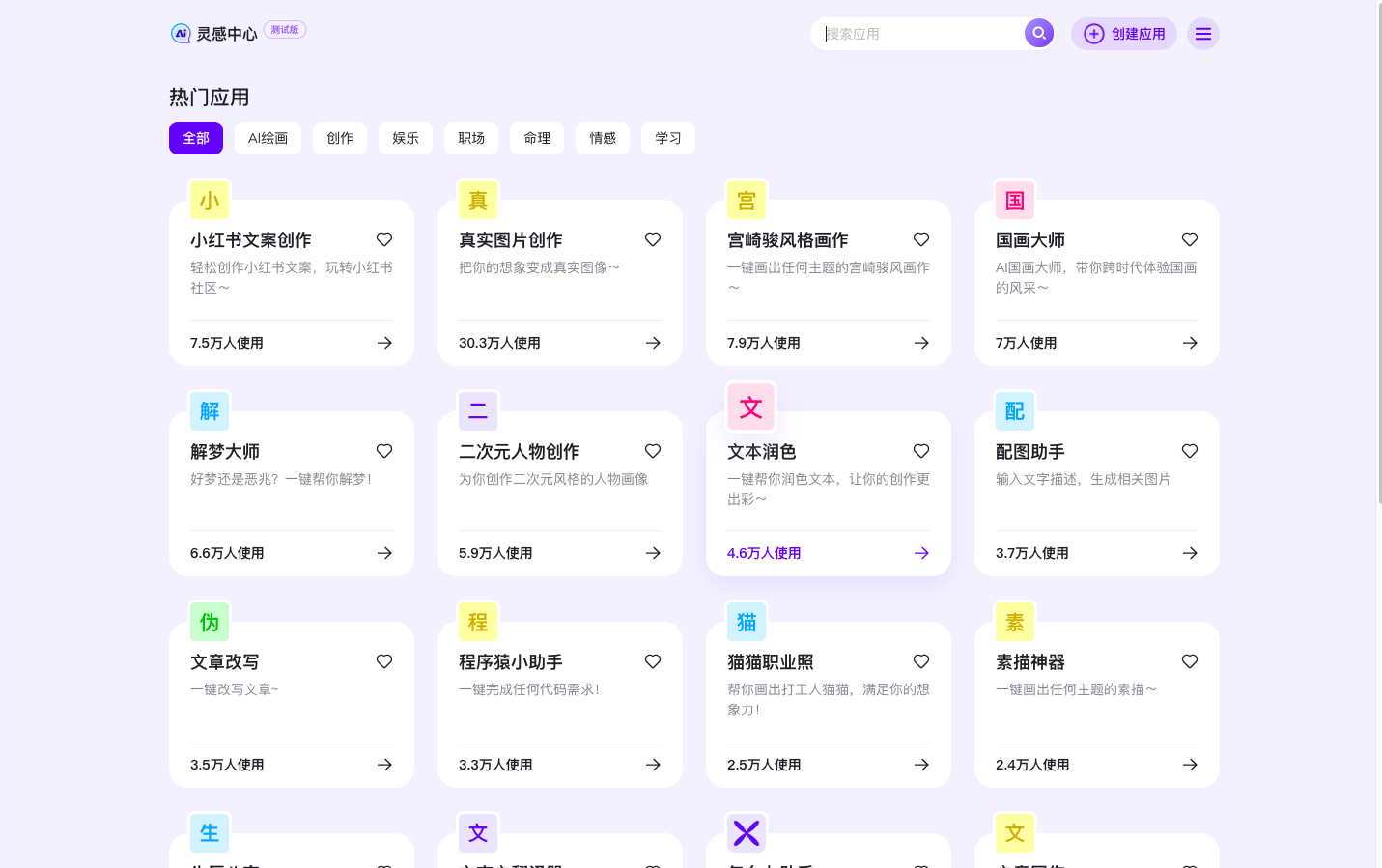
Task: Open the hamburger menu icon
Action: click(x=1202, y=34)
